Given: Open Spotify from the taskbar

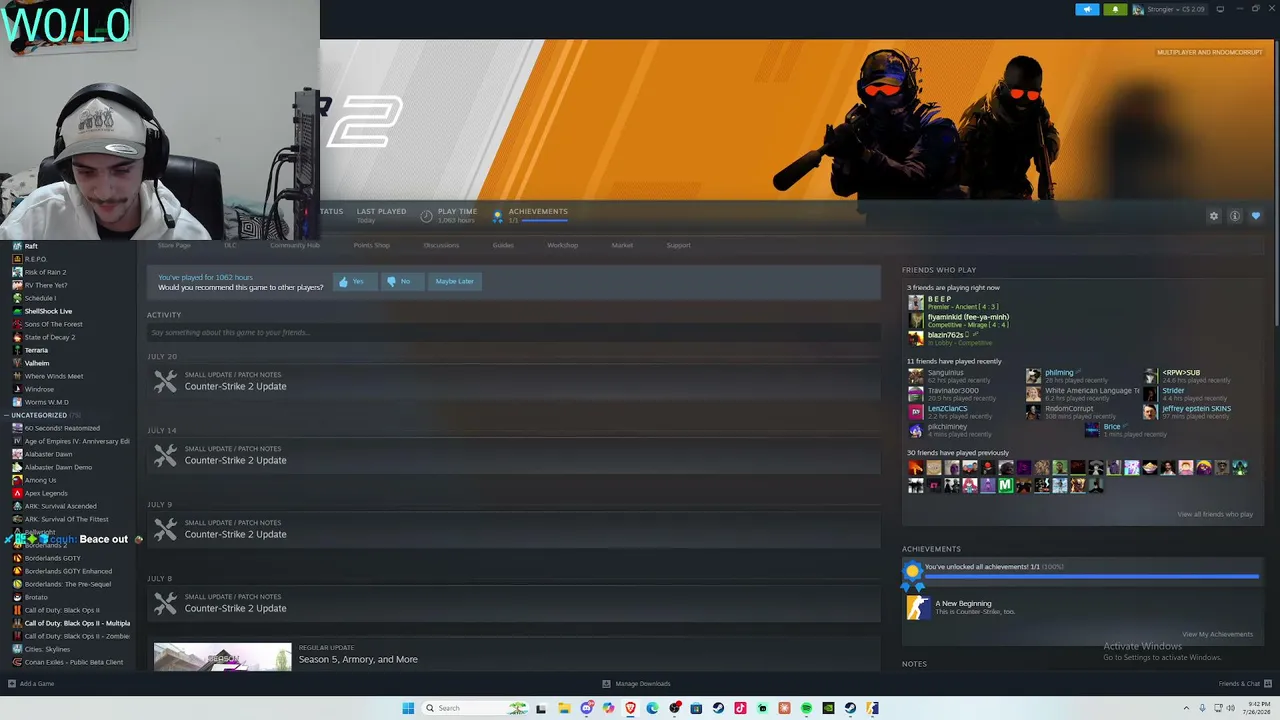Looking at the screenshot, I should (806, 708).
